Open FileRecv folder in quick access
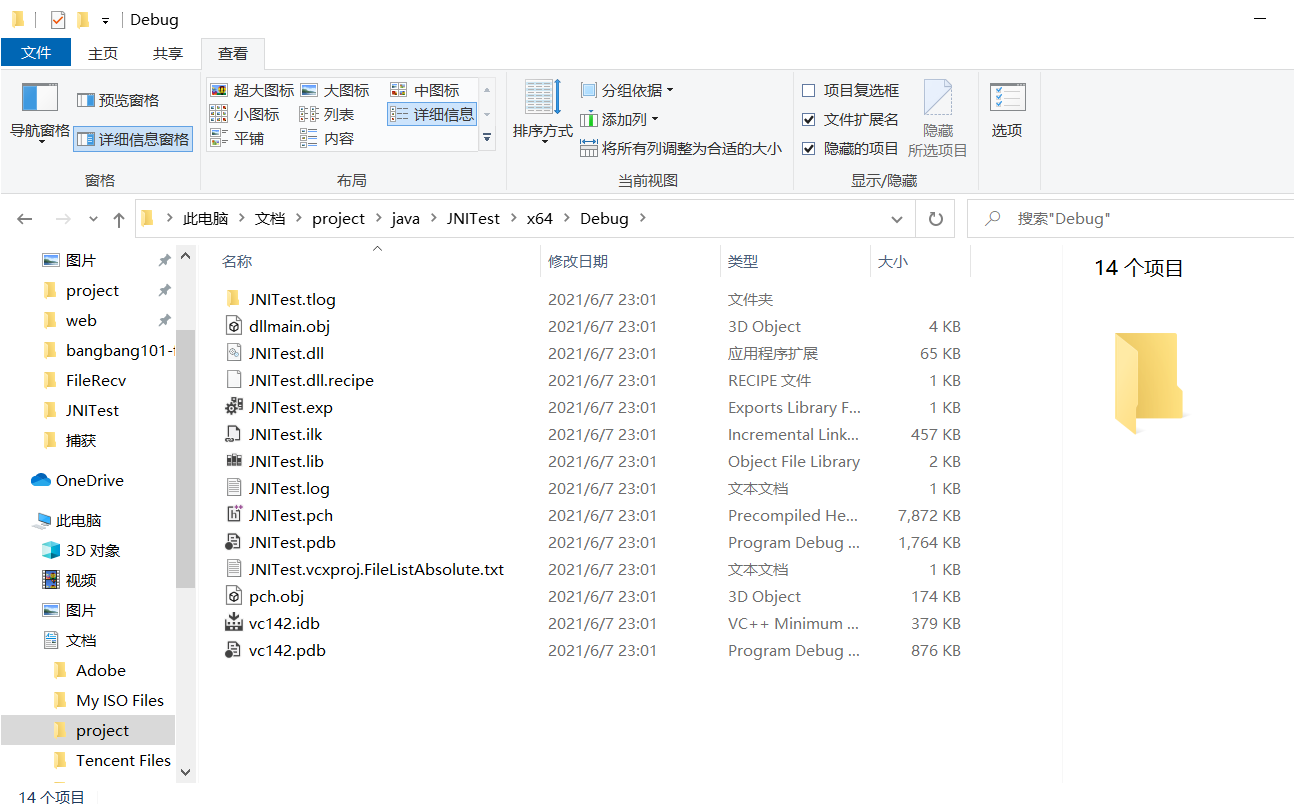1294x812 pixels. tap(96, 380)
